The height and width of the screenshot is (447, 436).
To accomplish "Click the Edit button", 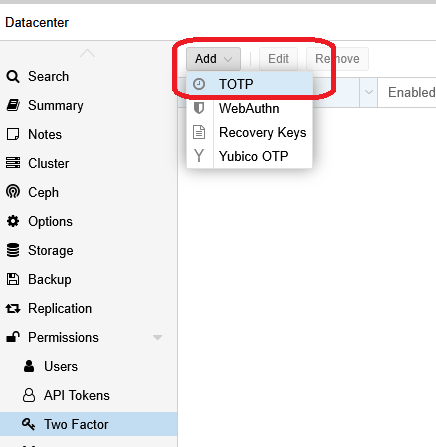I will pos(278,59).
